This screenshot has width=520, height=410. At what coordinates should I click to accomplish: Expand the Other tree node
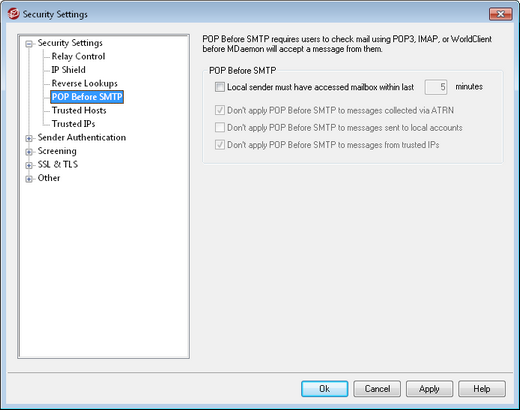[29, 179]
